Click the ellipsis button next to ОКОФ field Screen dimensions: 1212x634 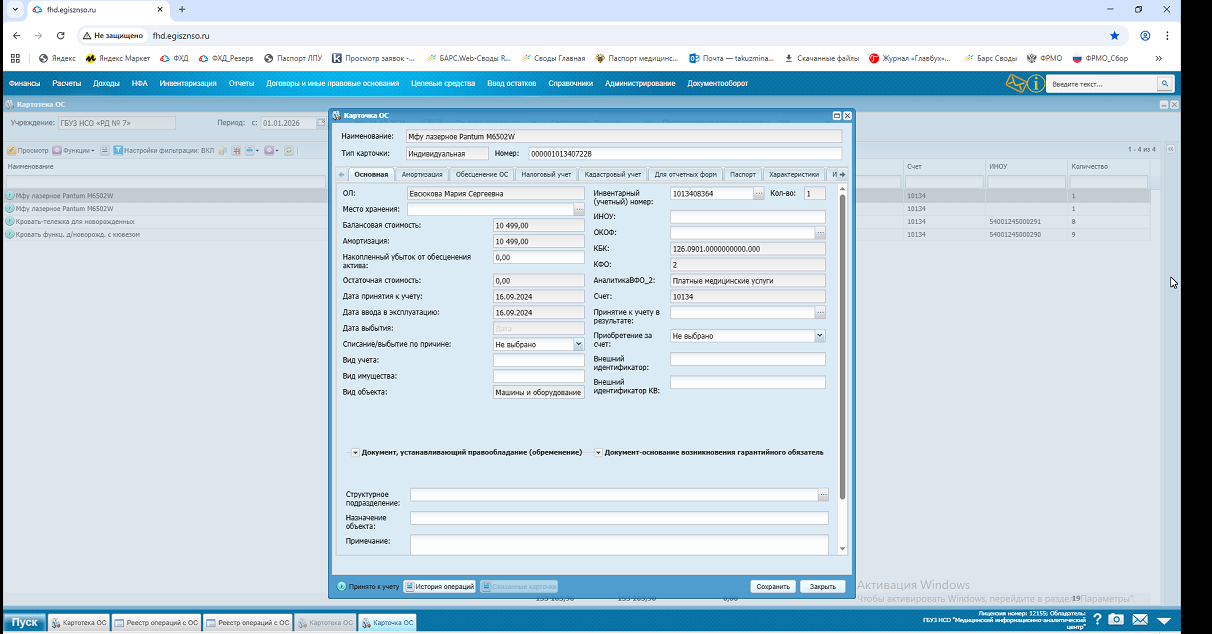tap(820, 233)
